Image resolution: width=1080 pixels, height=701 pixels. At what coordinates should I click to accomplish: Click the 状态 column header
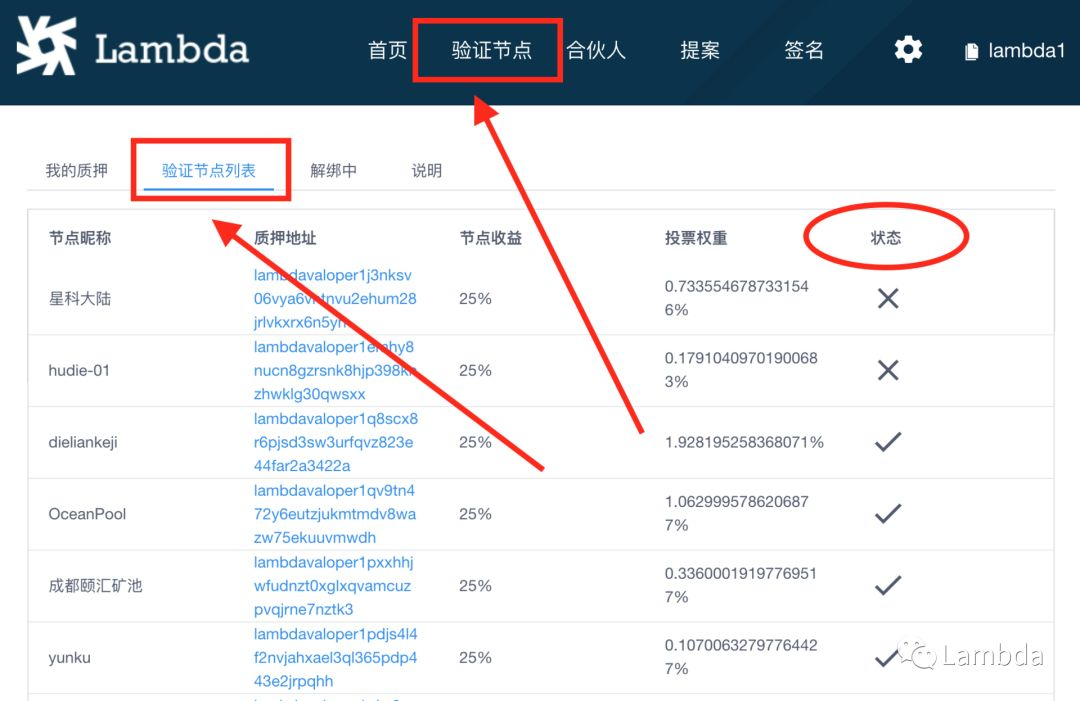[x=886, y=238]
